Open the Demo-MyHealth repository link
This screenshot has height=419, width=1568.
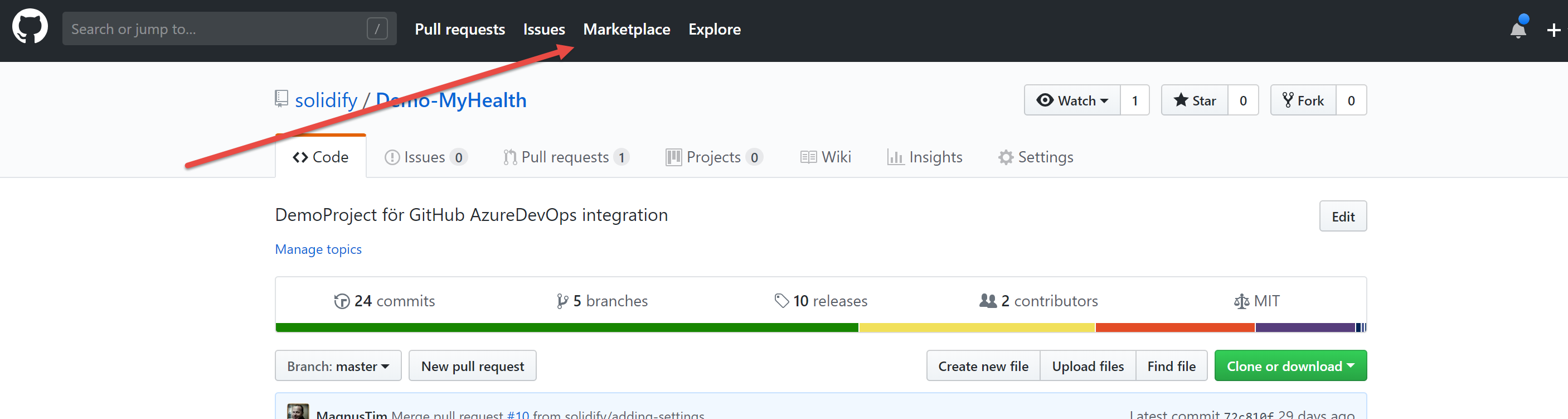pos(450,100)
